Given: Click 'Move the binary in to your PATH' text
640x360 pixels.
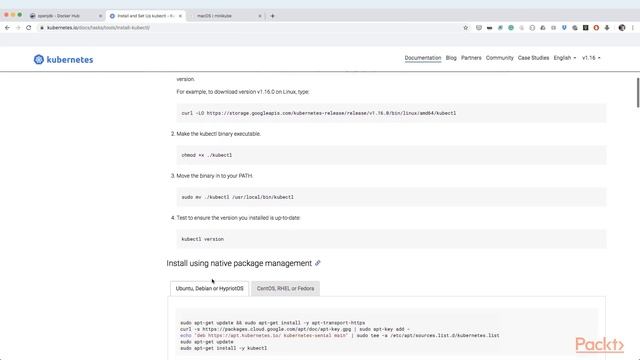Looking at the screenshot, I should click(215, 176).
